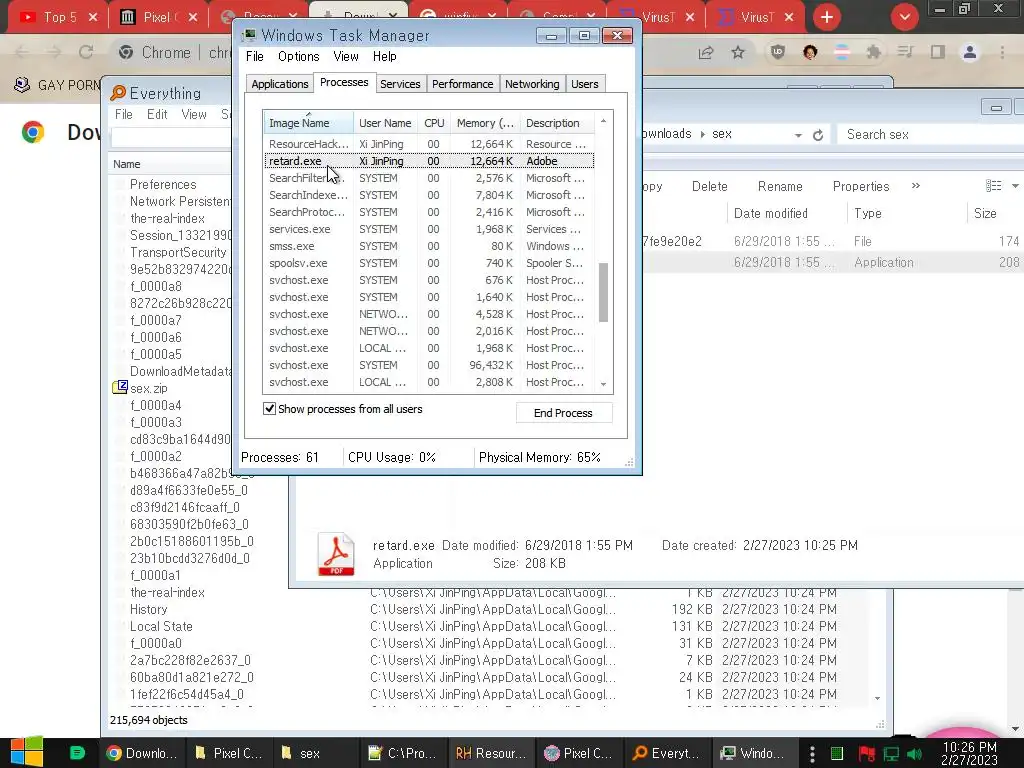1024x768 pixels.
Task: Open Chrome's tab search chevron button
Action: pos(904,17)
